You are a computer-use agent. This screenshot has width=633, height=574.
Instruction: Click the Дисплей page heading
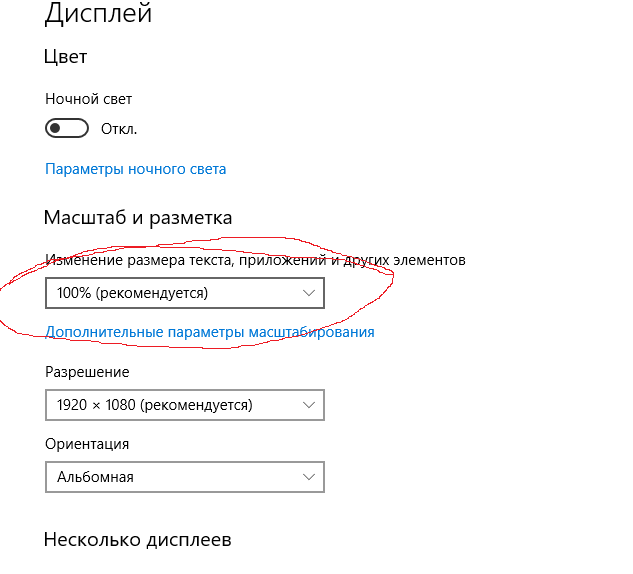click(99, 15)
